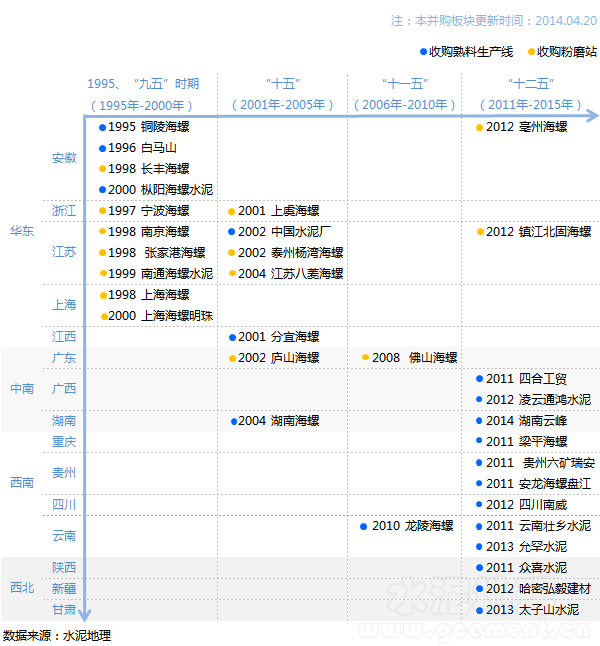This screenshot has width=600, height=646.
Task: Click the 江西 province label
Action: [x=64, y=337]
